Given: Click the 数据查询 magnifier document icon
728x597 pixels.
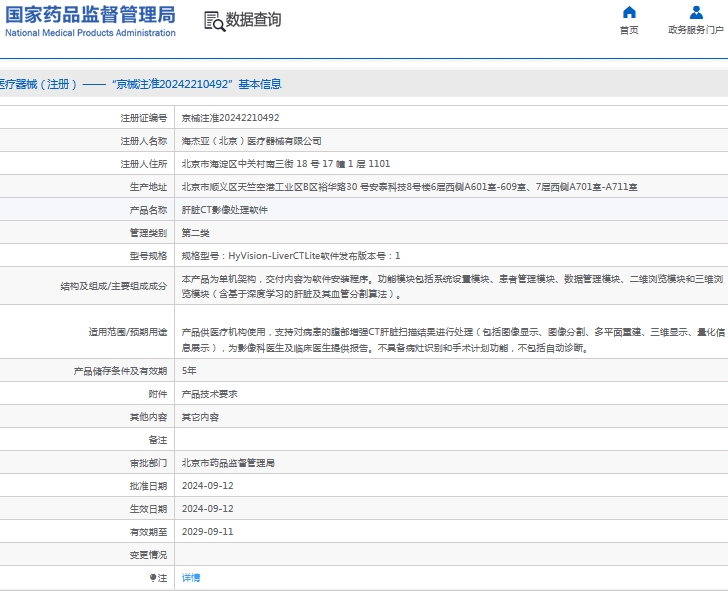Looking at the screenshot, I should click(x=214, y=21).
